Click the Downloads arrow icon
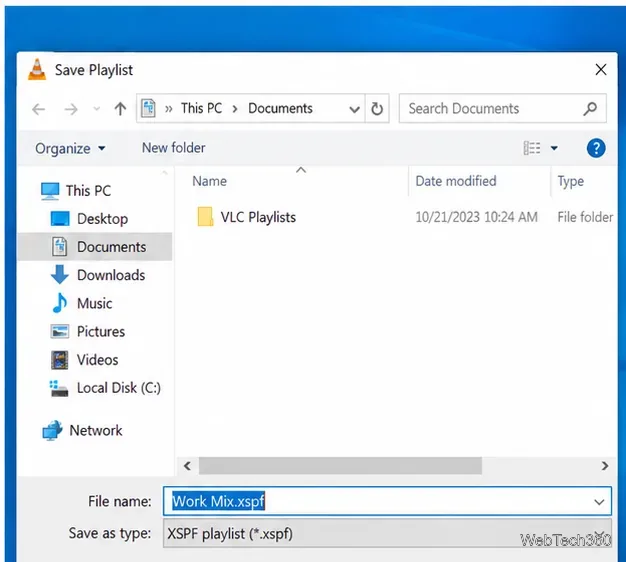The height and width of the screenshot is (562, 626). 60,275
